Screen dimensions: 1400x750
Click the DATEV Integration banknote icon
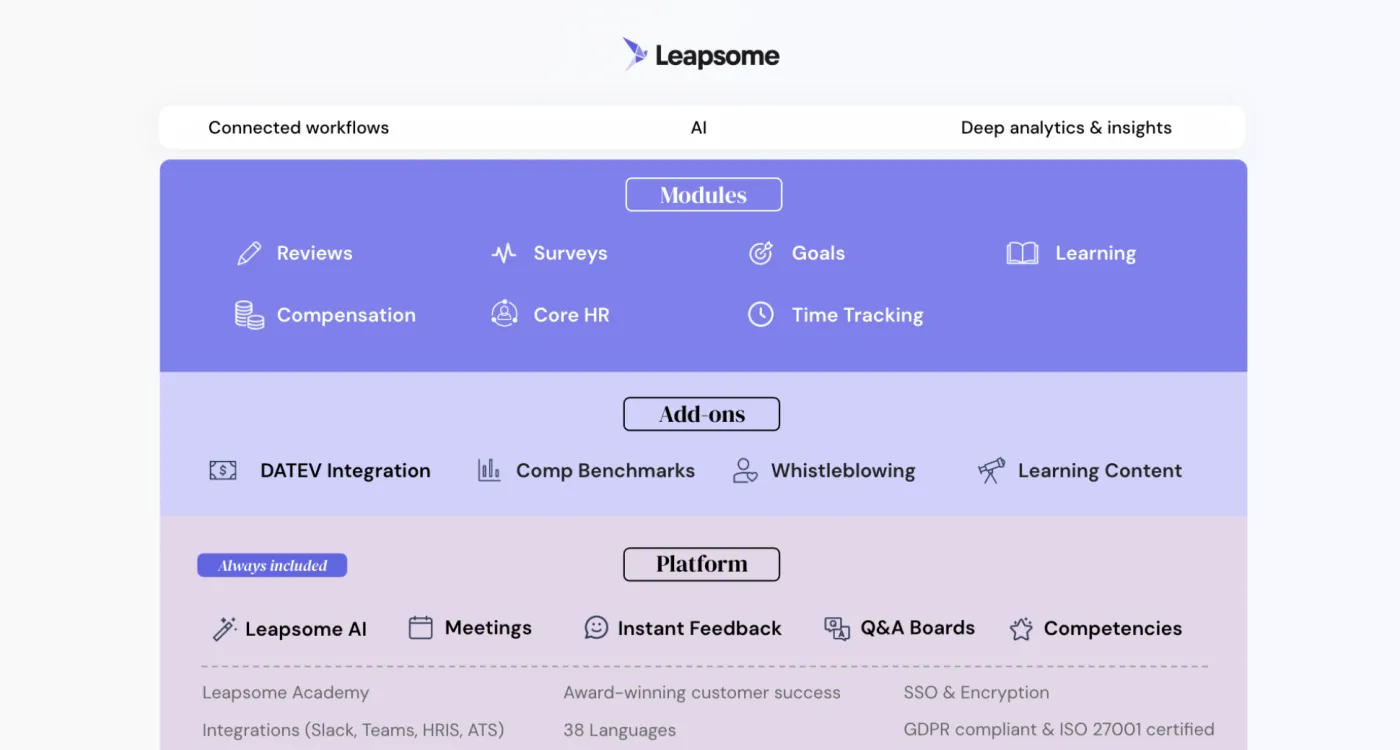point(223,470)
